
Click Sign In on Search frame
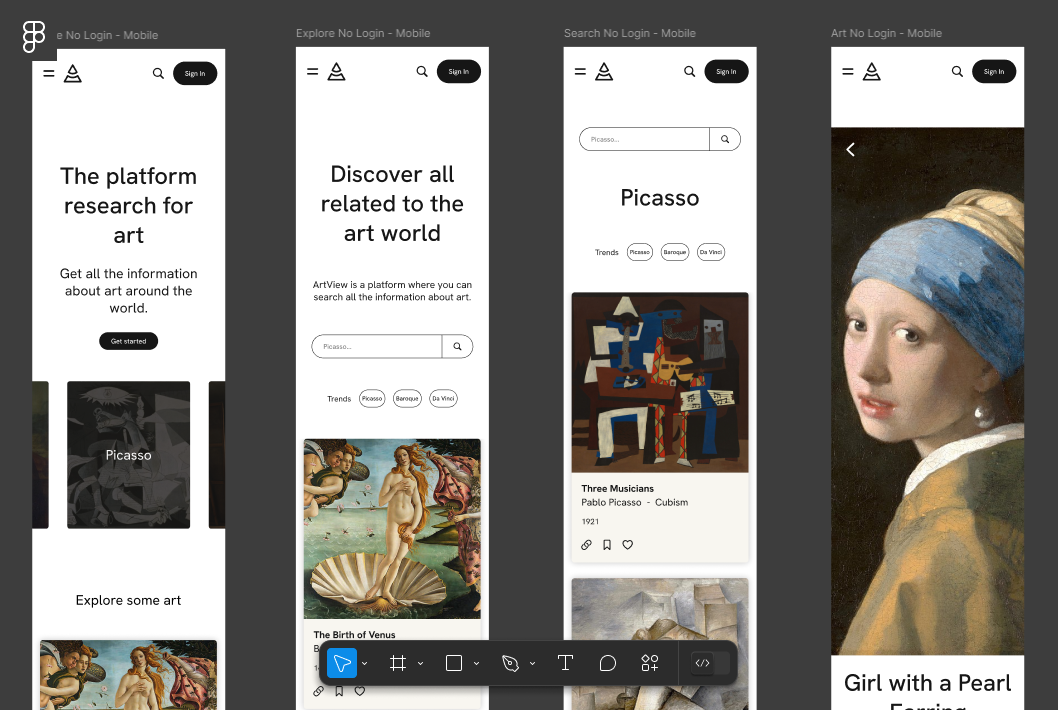[726, 71]
